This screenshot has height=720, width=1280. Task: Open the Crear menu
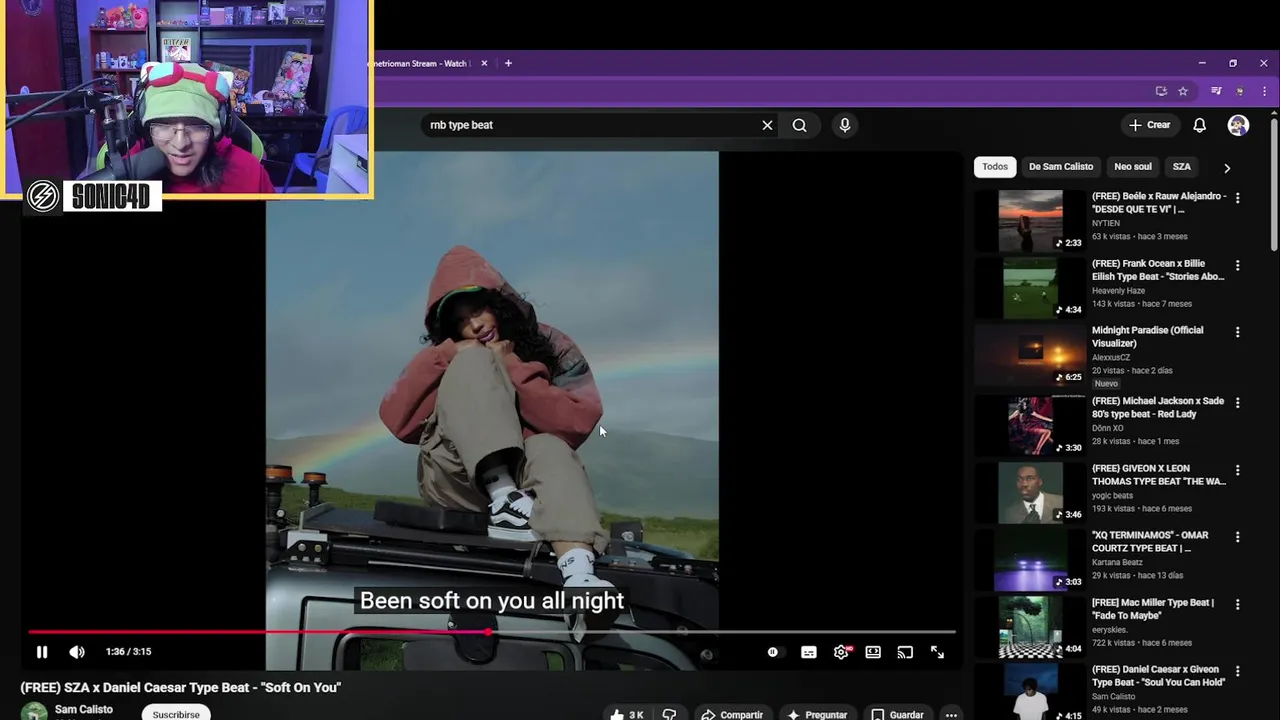point(1149,125)
